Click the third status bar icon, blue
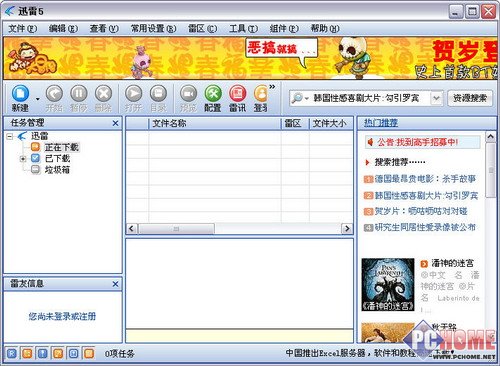The image size is (500, 366). click(43, 353)
